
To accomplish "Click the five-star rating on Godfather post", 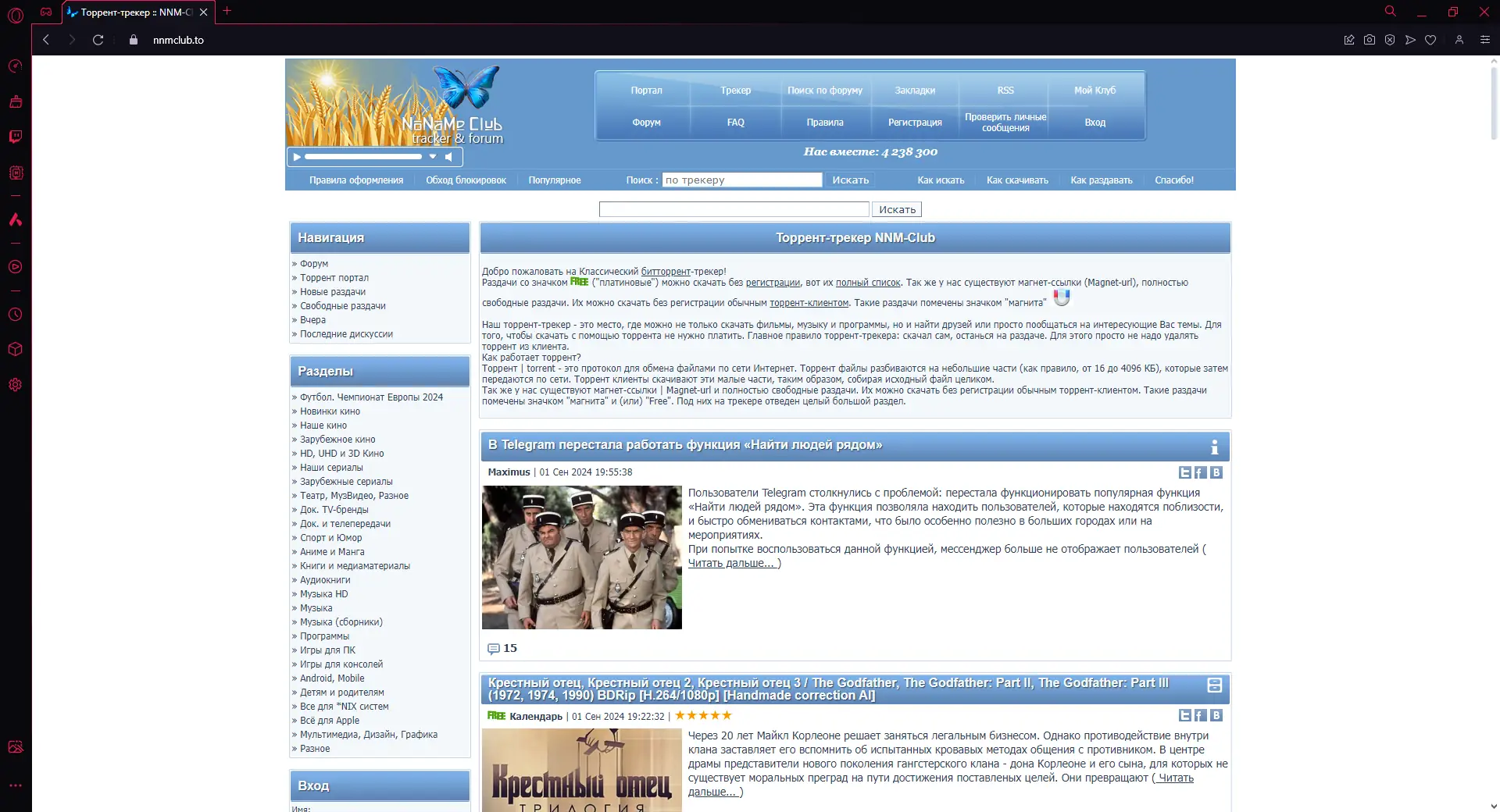I will tap(703, 715).
